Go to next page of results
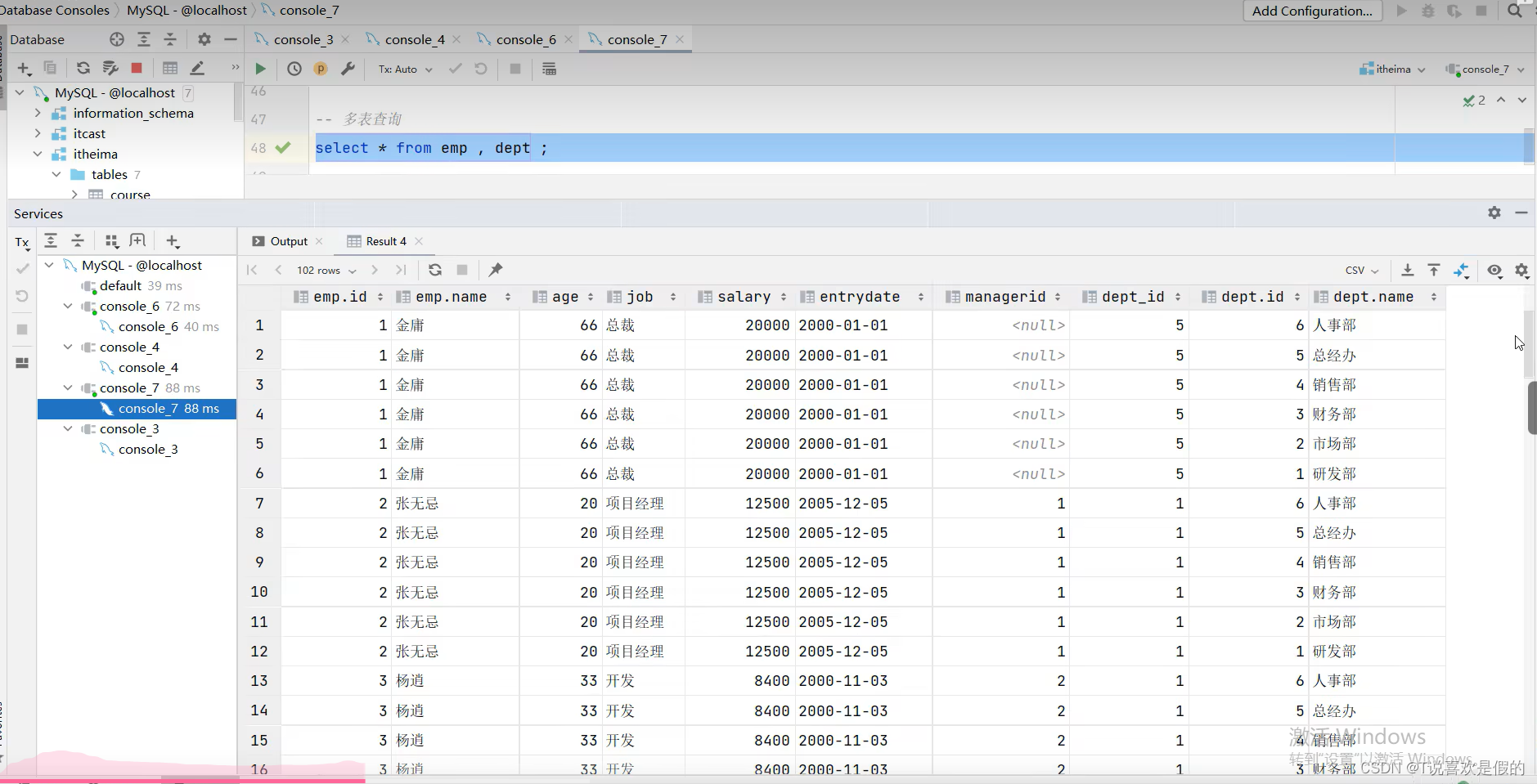 point(375,270)
